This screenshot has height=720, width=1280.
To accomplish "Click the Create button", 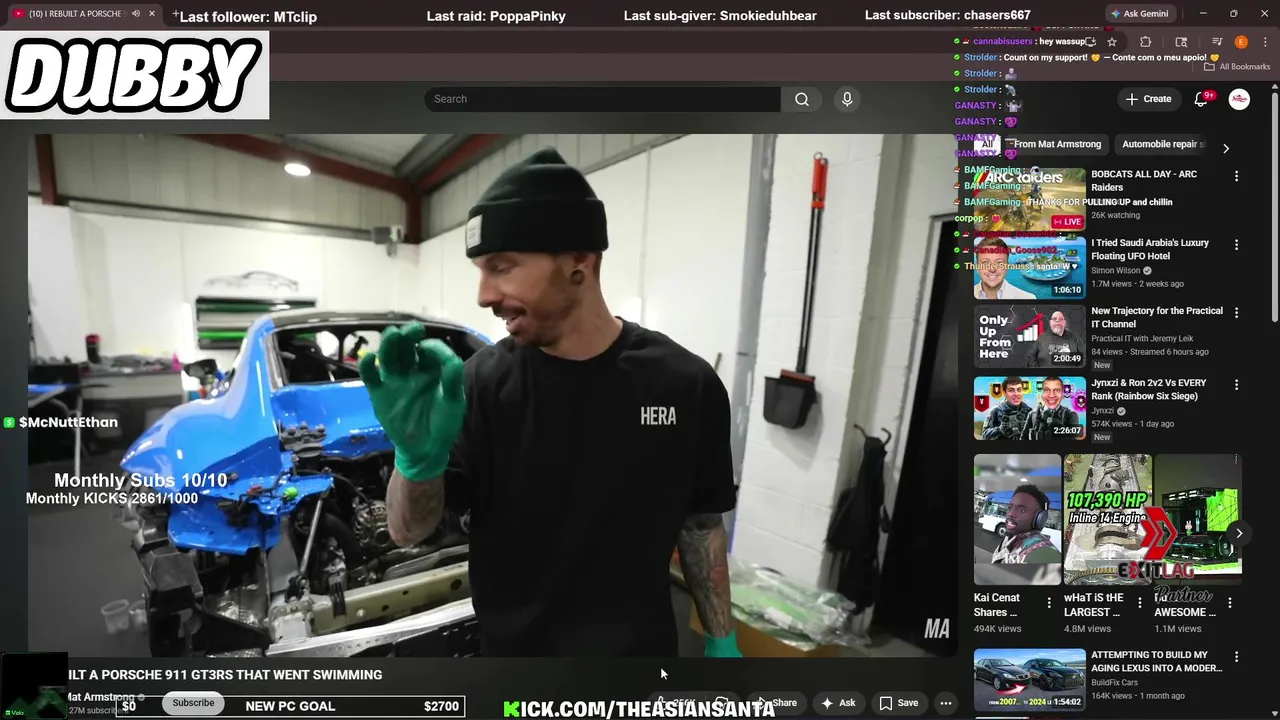I will (1148, 99).
